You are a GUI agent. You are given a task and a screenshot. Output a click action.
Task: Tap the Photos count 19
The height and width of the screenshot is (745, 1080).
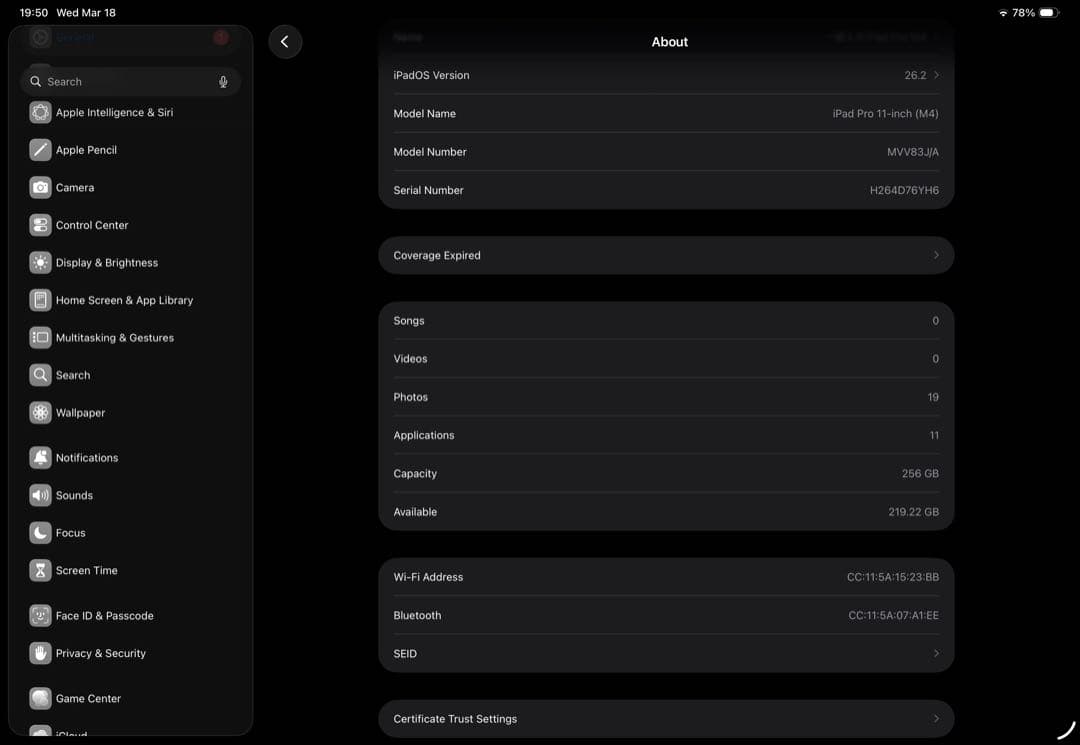tap(933, 397)
